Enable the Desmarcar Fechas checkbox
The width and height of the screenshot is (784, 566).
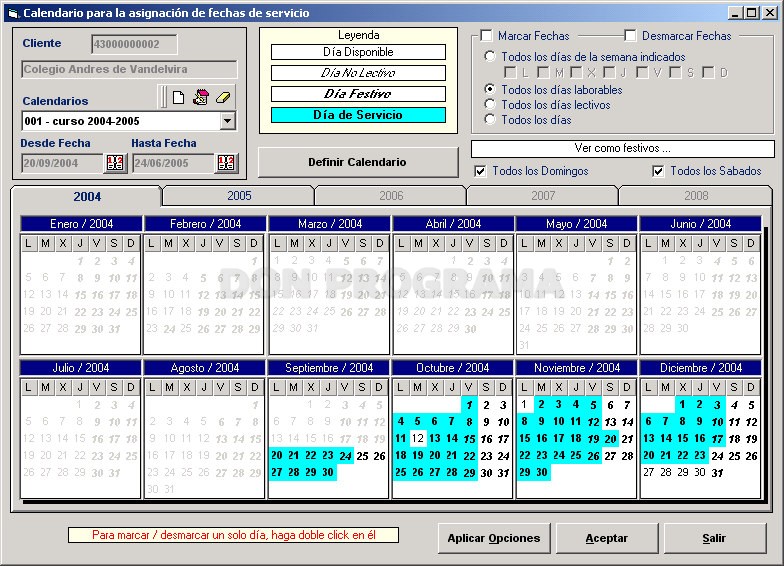point(630,36)
